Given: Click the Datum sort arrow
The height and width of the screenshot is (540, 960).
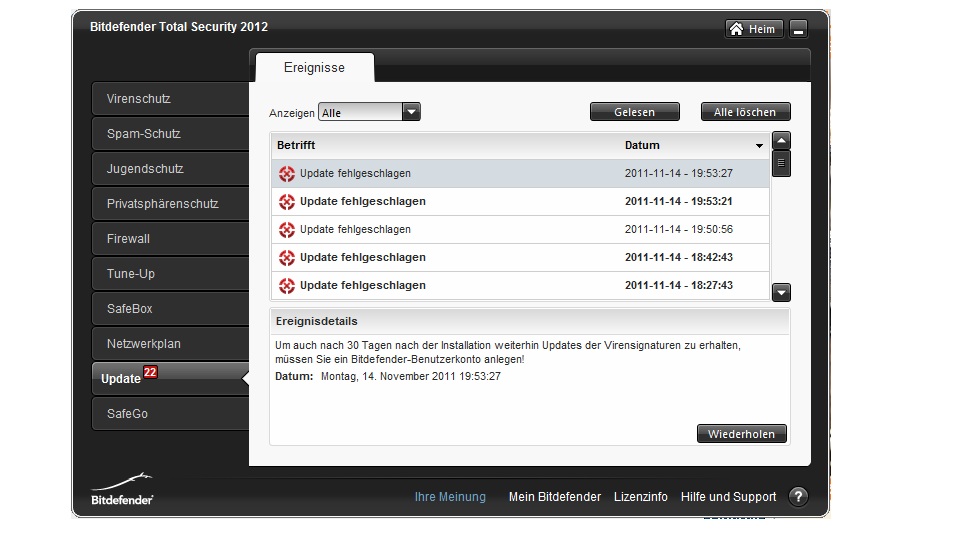Looking at the screenshot, I should click(759, 146).
